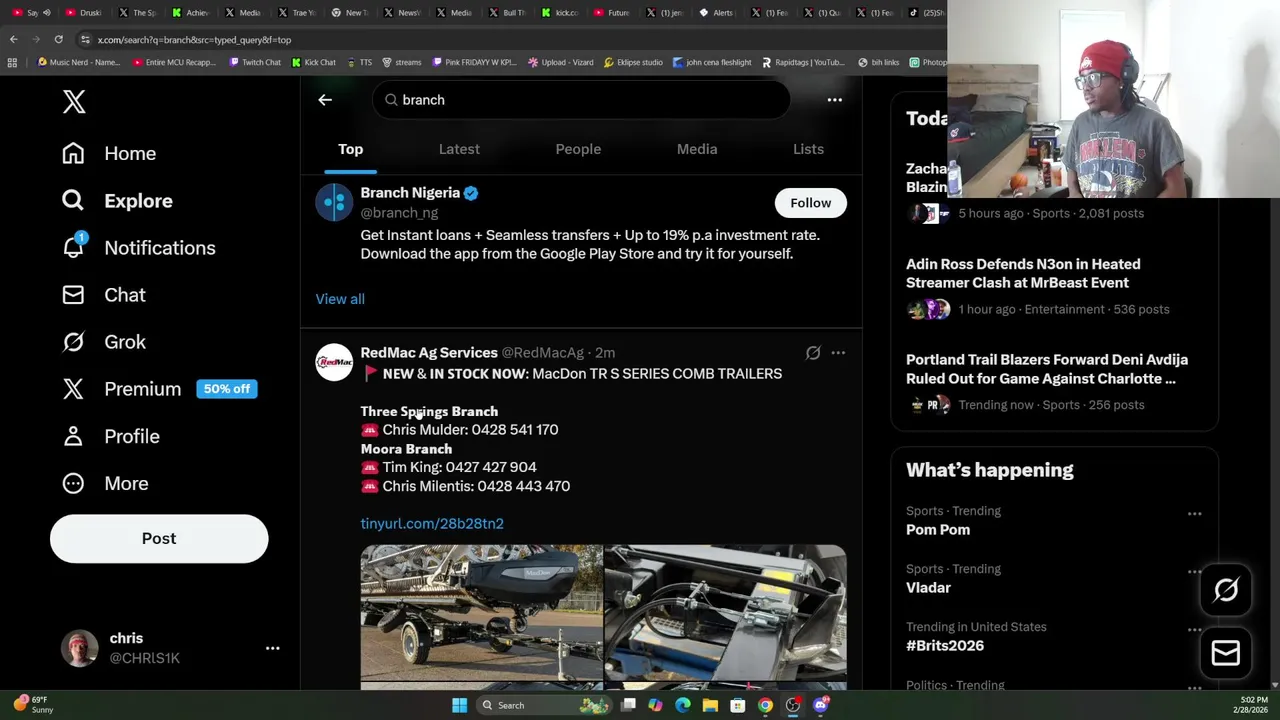Click the X logo in the sidebar
Screen dimensions: 1280x720
pos(74,101)
